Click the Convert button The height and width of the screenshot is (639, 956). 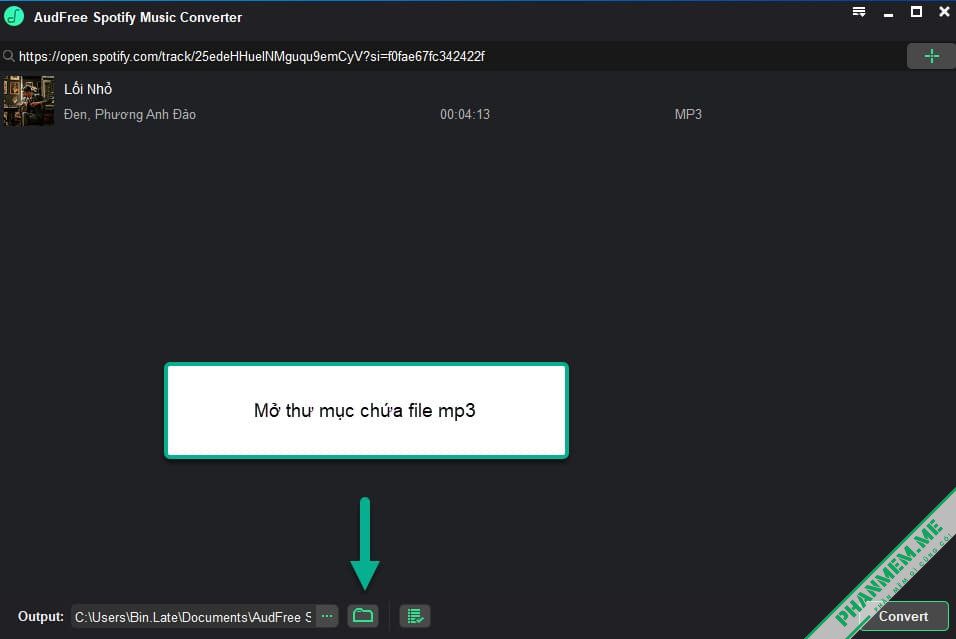[x=903, y=616]
